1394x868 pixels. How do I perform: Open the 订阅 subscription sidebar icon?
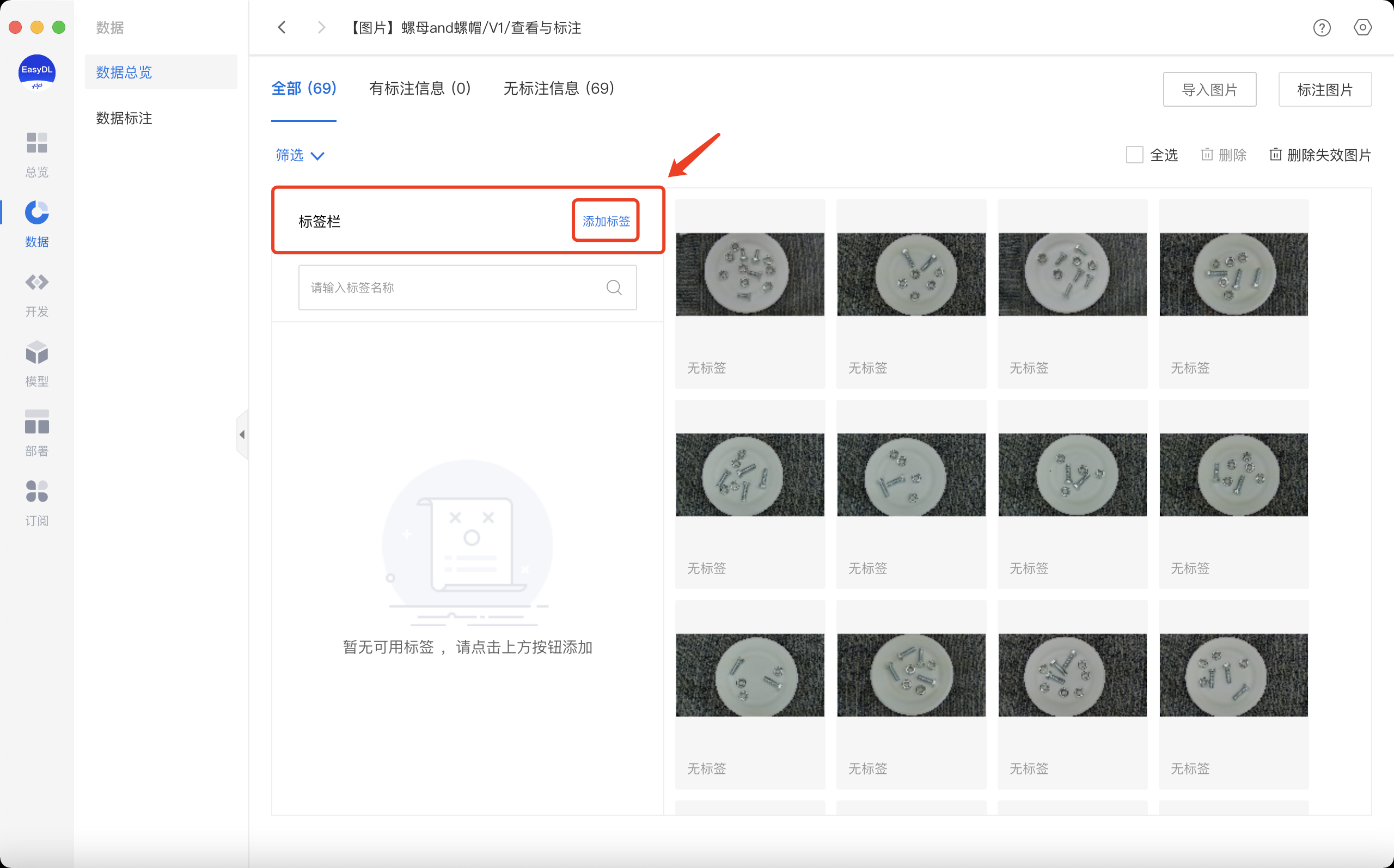point(36,503)
